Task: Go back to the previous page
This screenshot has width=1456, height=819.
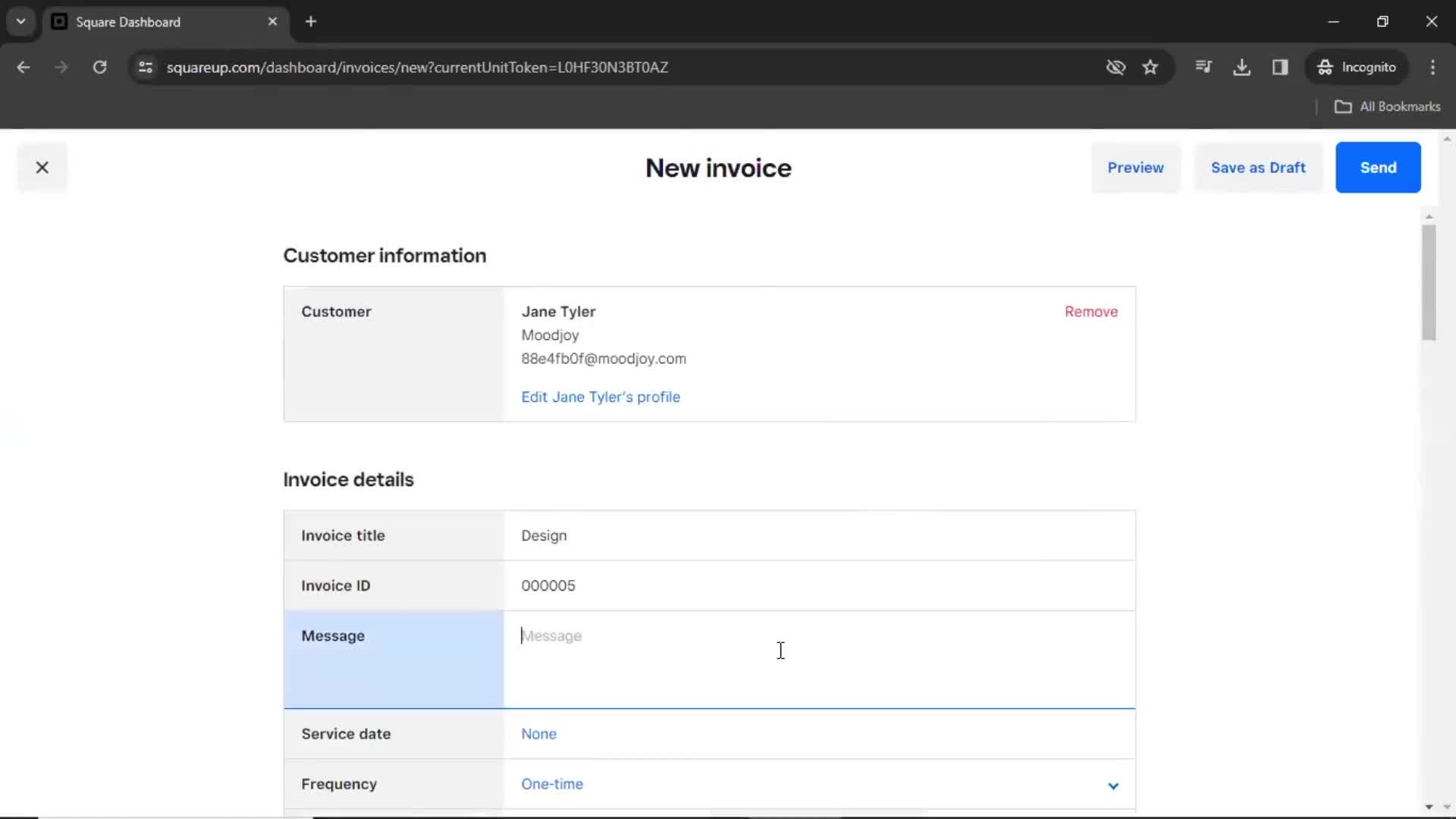Action: [x=24, y=67]
